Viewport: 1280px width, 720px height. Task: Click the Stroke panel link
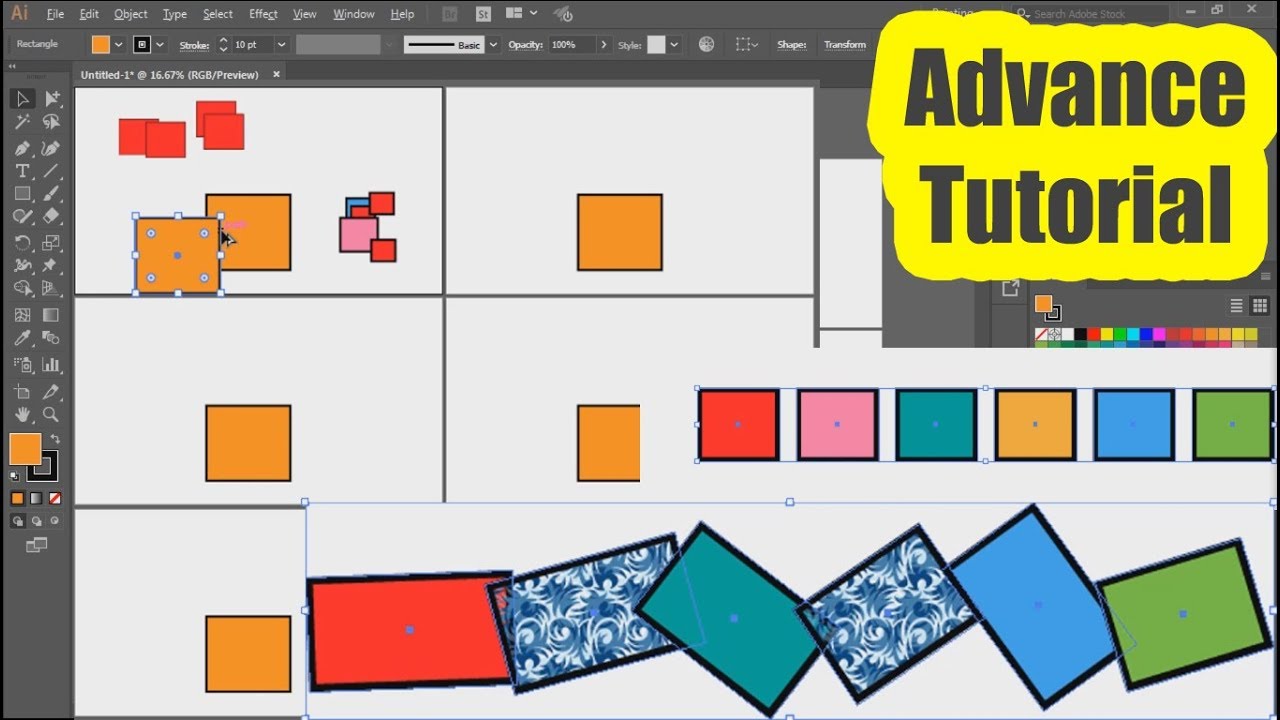(194, 45)
